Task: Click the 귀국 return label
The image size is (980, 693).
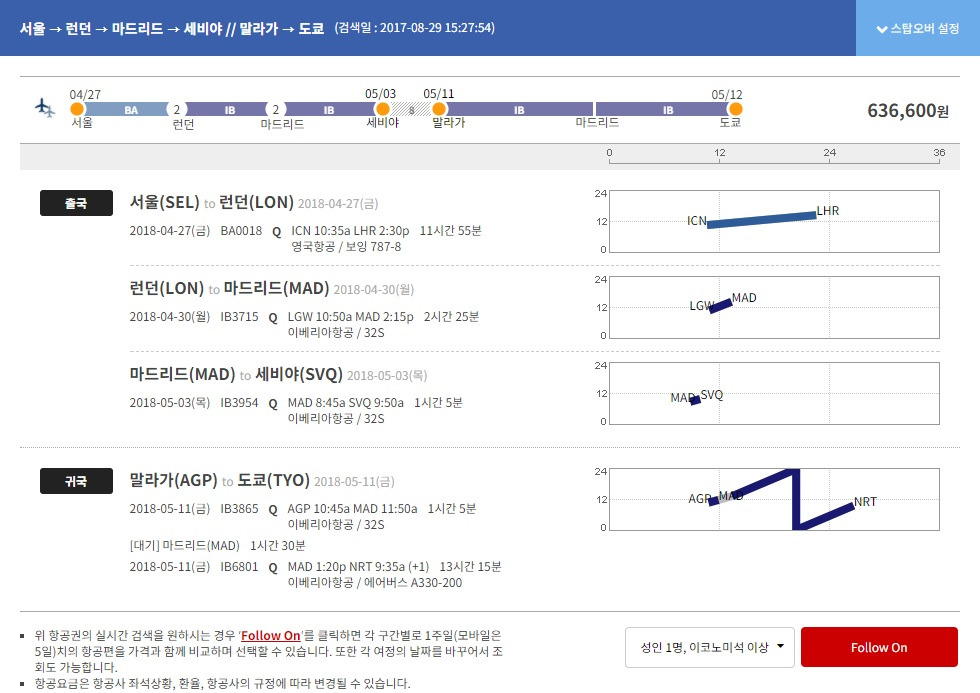Action: tap(76, 481)
